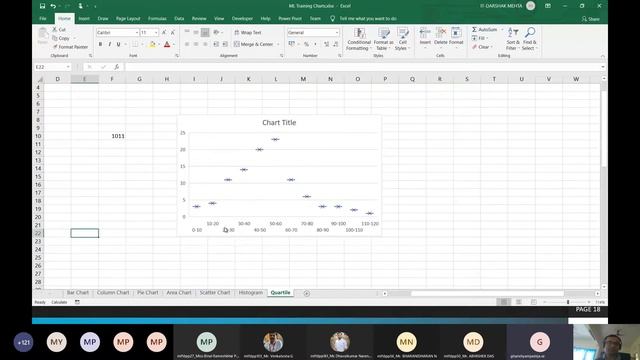Image resolution: width=640 pixels, height=360 pixels.
Task: Open Format as Table gallery
Action: [383, 39]
